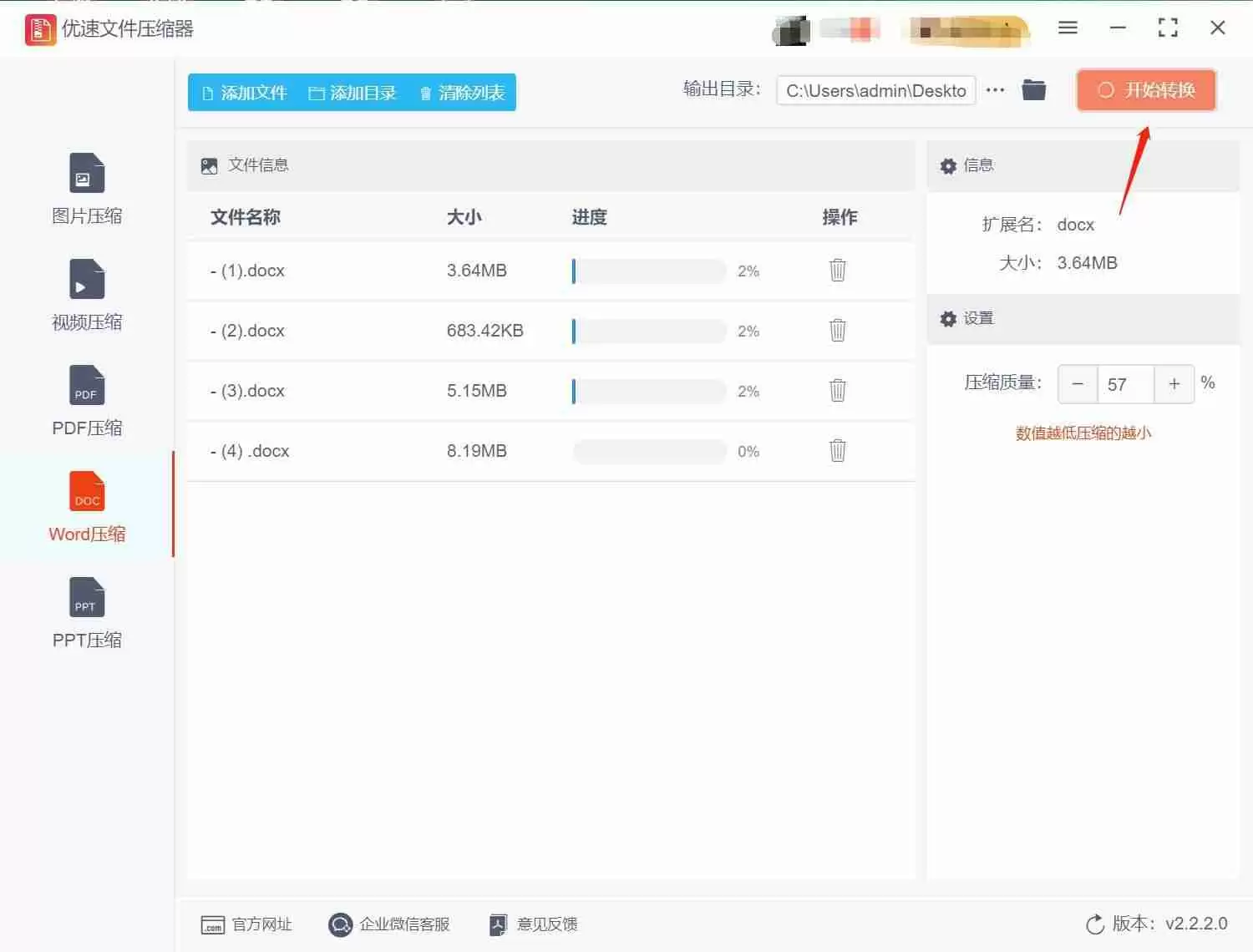1253x952 pixels.
Task: Remove - (4) .docx using its trash icon
Action: 837,450
